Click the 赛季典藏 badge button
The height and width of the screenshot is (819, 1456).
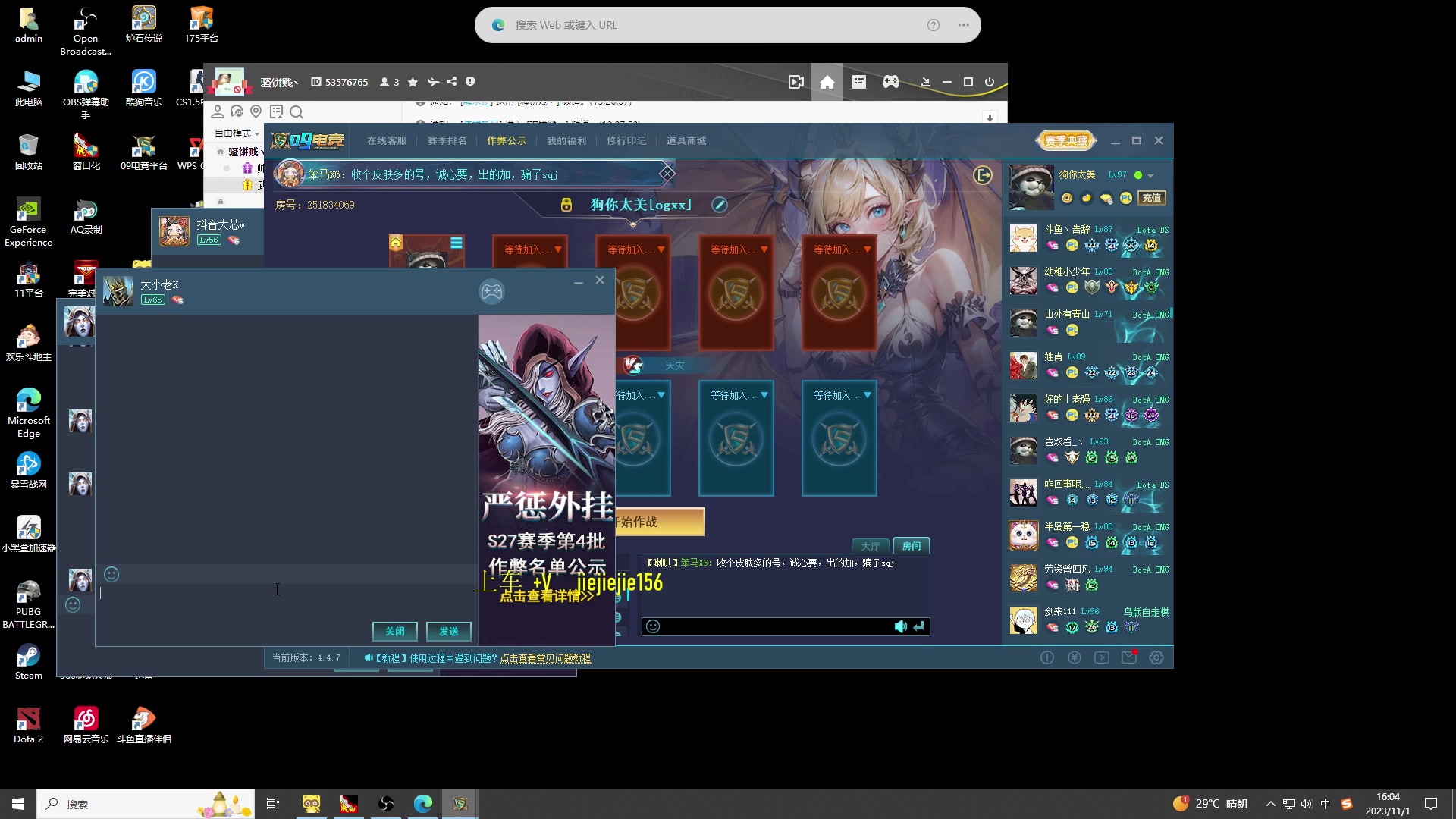tap(1066, 140)
